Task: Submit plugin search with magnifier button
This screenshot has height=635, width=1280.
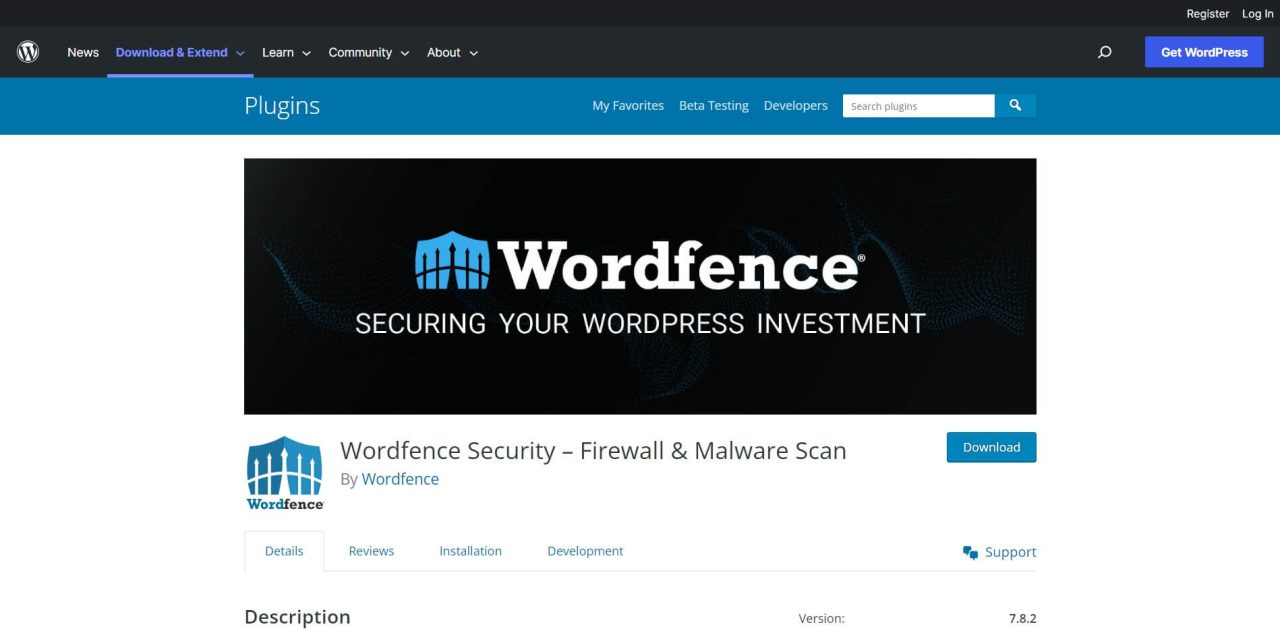Action: 1015,105
